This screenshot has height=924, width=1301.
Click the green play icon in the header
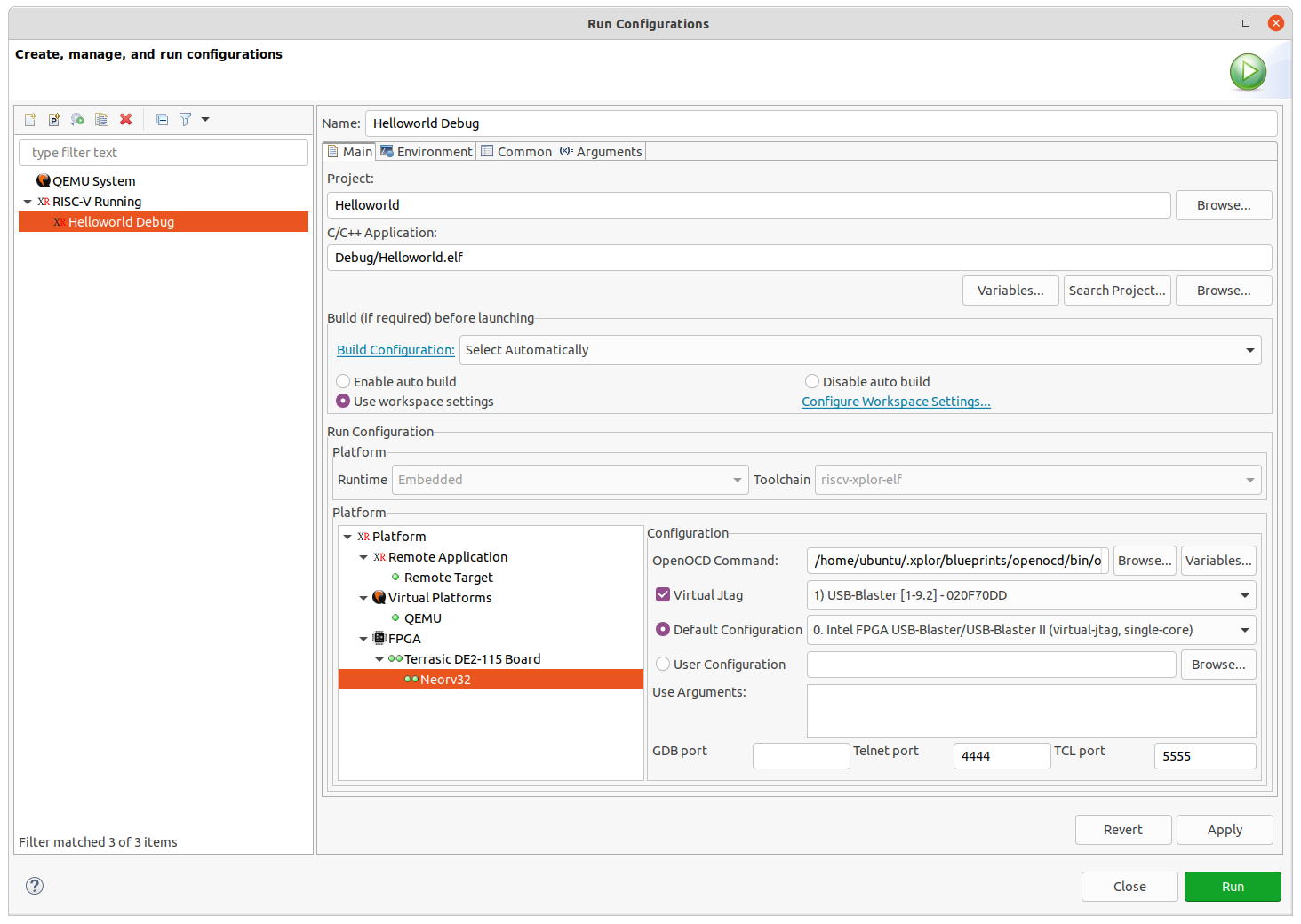click(x=1249, y=72)
